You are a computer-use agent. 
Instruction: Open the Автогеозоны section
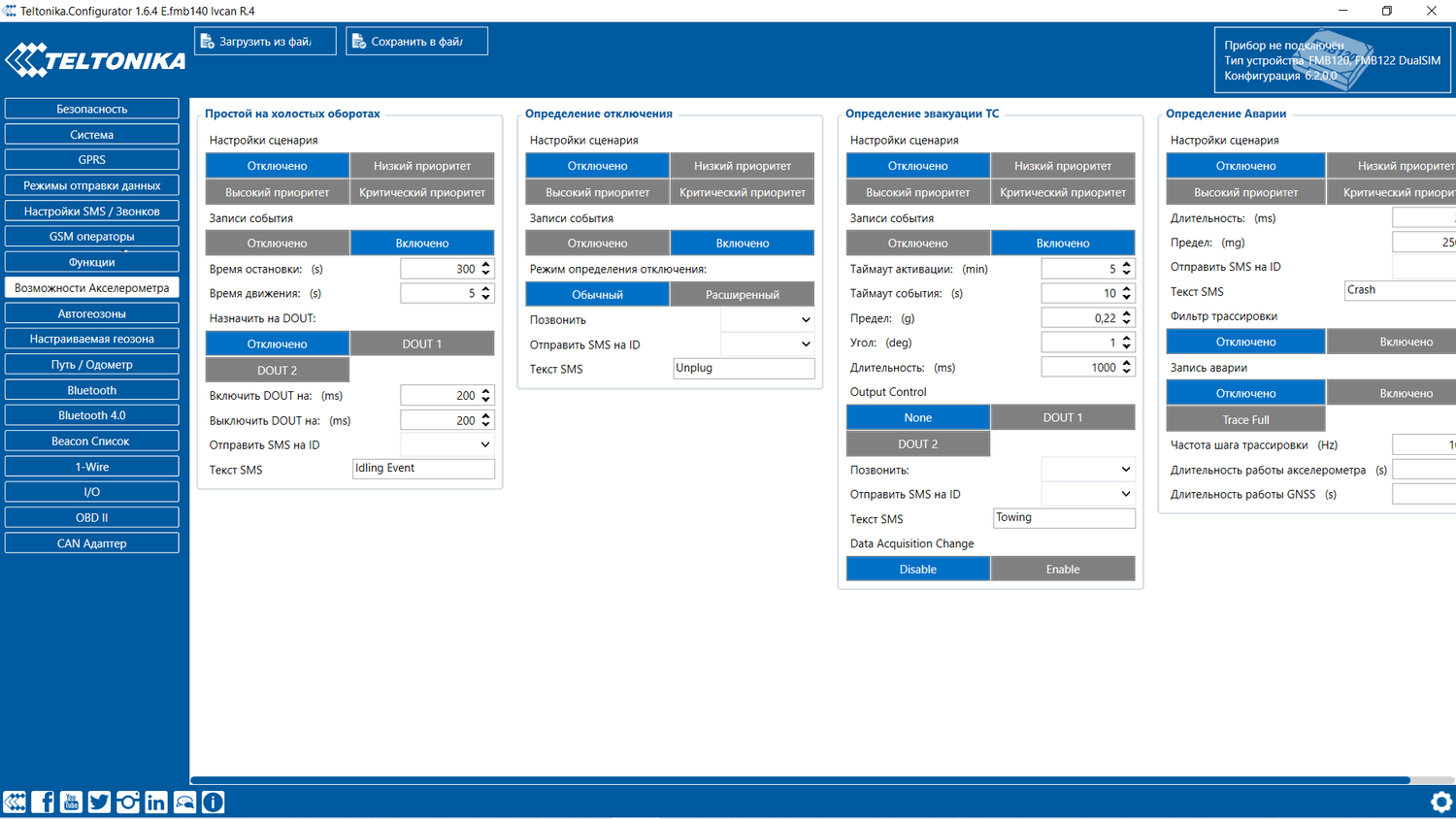click(92, 313)
